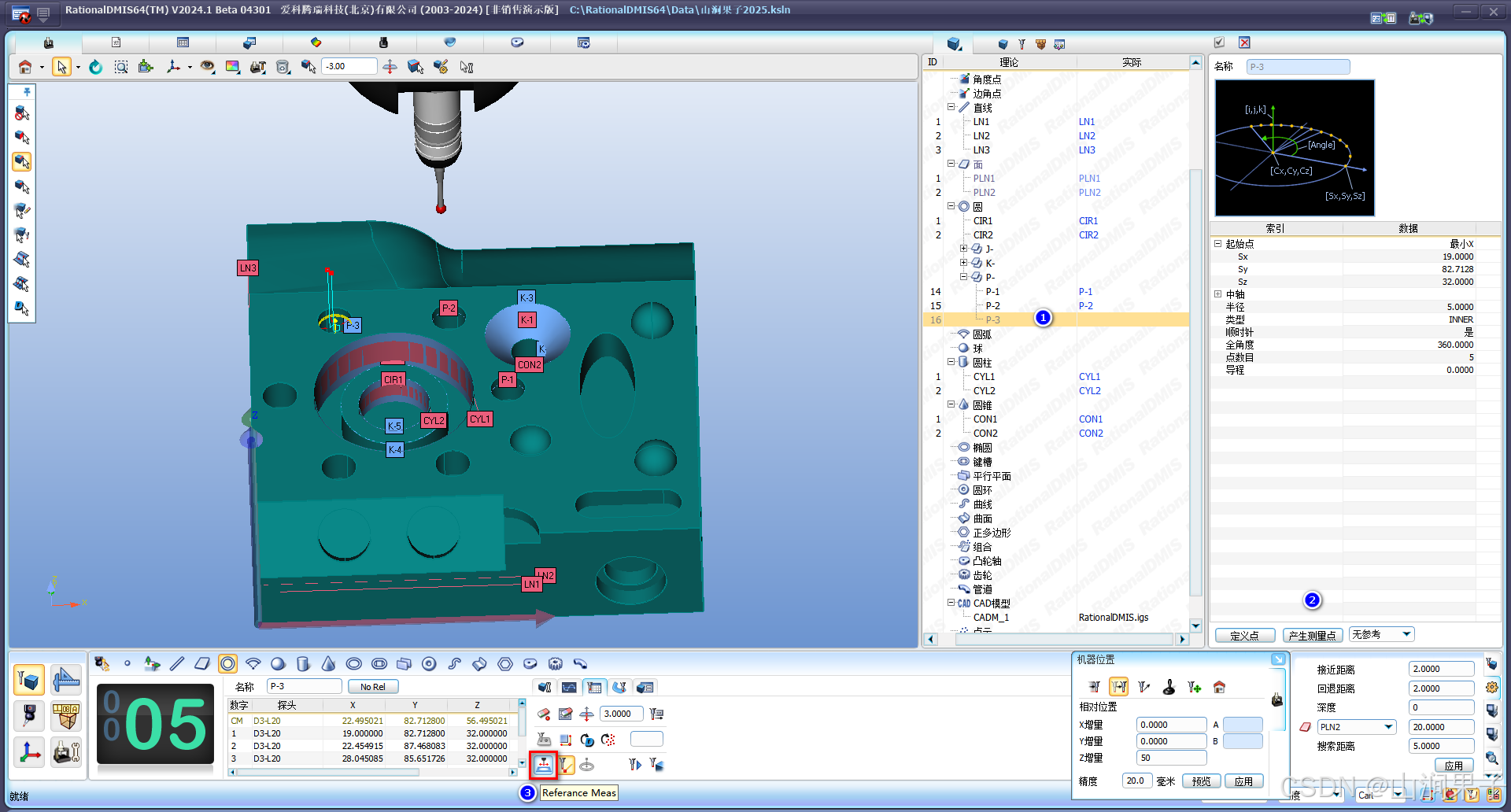This screenshot has width=1511, height=812.
Task: Click the recycle bin delete icon
Action: pos(283,67)
